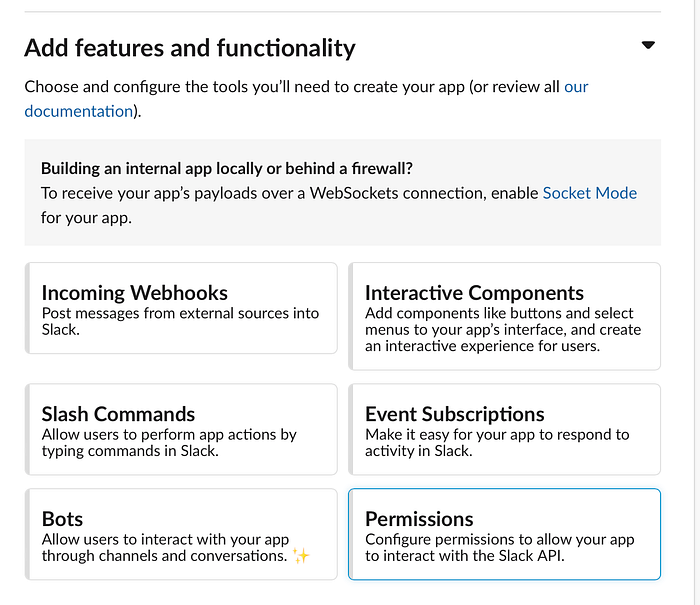Select the Slash Commands feature card
Image resolution: width=700 pixels, height=605 pixels.
click(181, 429)
